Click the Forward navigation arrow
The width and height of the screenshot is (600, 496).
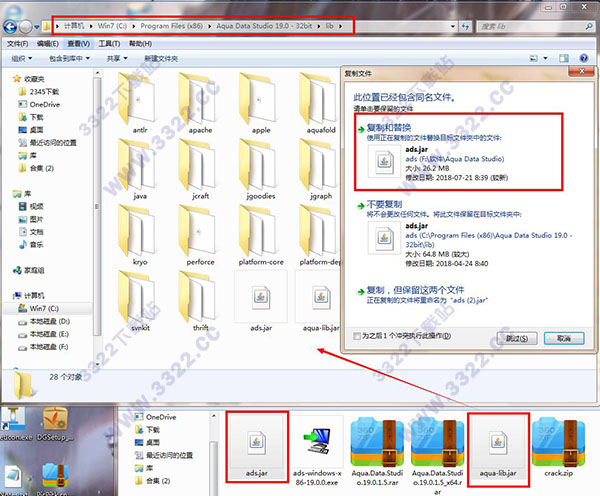click(x=26, y=26)
